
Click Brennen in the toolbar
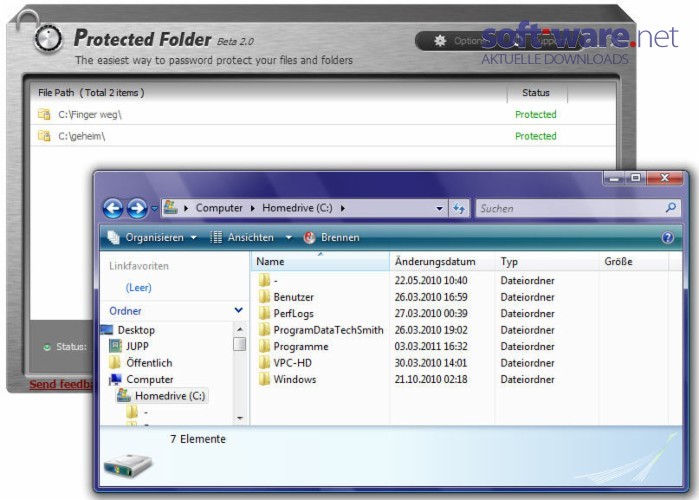[331, 238]
